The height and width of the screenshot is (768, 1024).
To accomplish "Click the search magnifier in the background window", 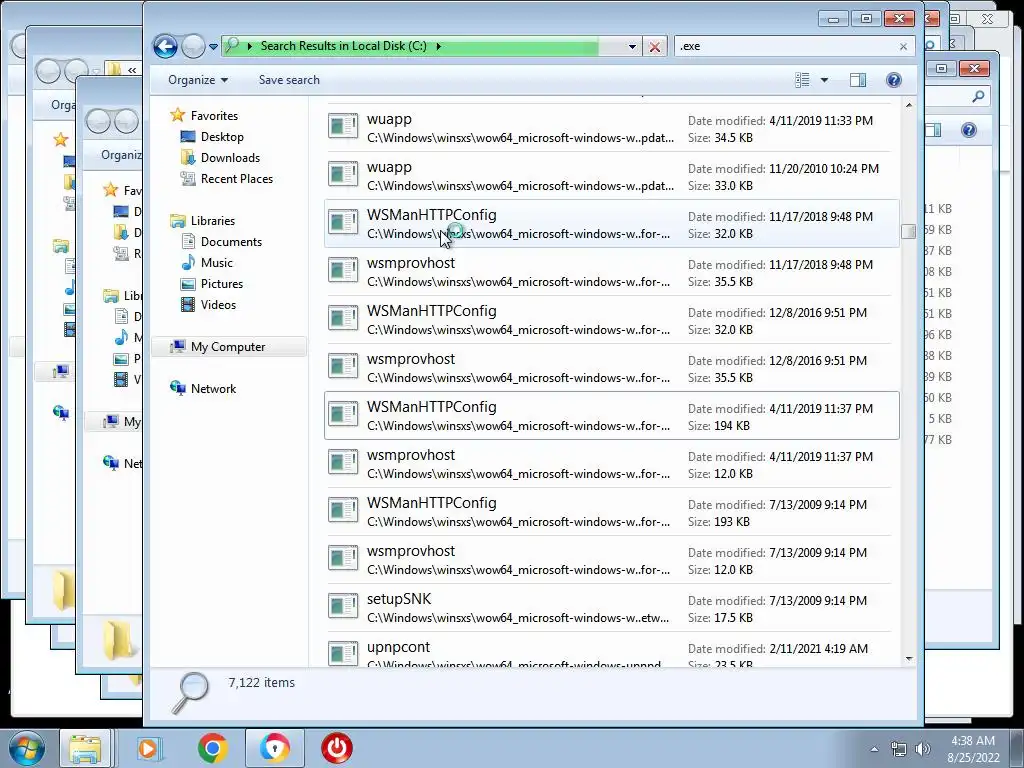I will click(978, 97).
